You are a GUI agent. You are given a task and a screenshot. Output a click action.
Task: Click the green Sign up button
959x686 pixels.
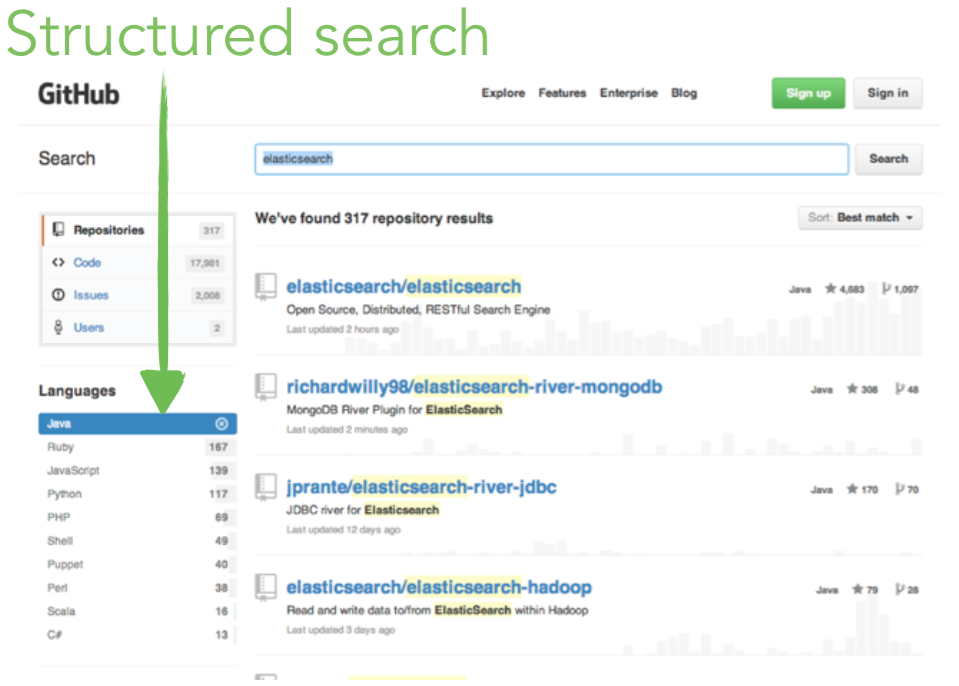tap(808, 93)
